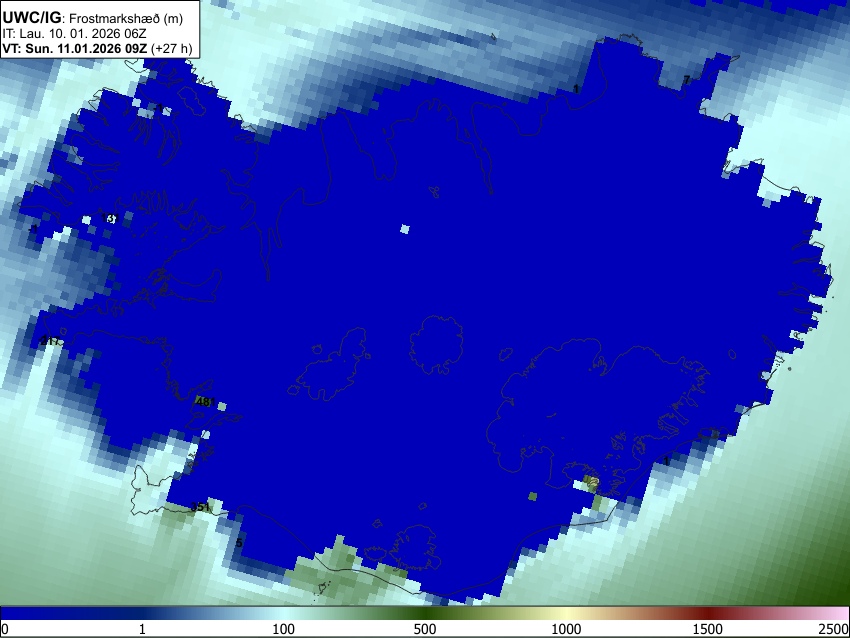Click the "351" station value on the map
850x638 pixels.
(x=199, y=507)
